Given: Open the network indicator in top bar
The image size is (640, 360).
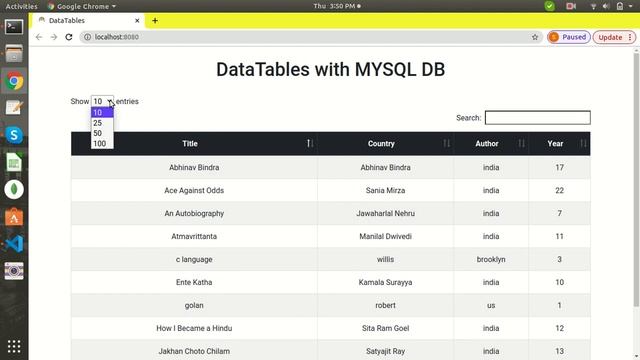Looking at the screenshot, I should pos(593,6).
